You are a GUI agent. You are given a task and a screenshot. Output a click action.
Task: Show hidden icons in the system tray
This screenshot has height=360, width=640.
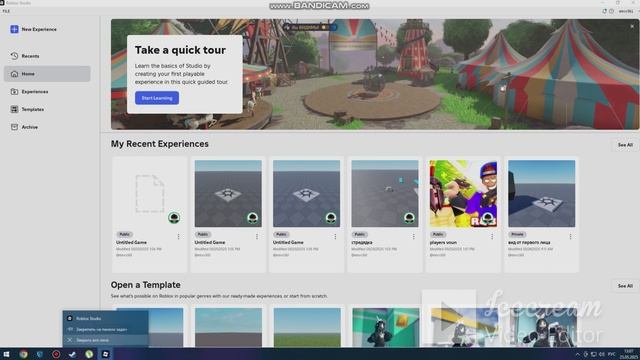tap(578, 354)
